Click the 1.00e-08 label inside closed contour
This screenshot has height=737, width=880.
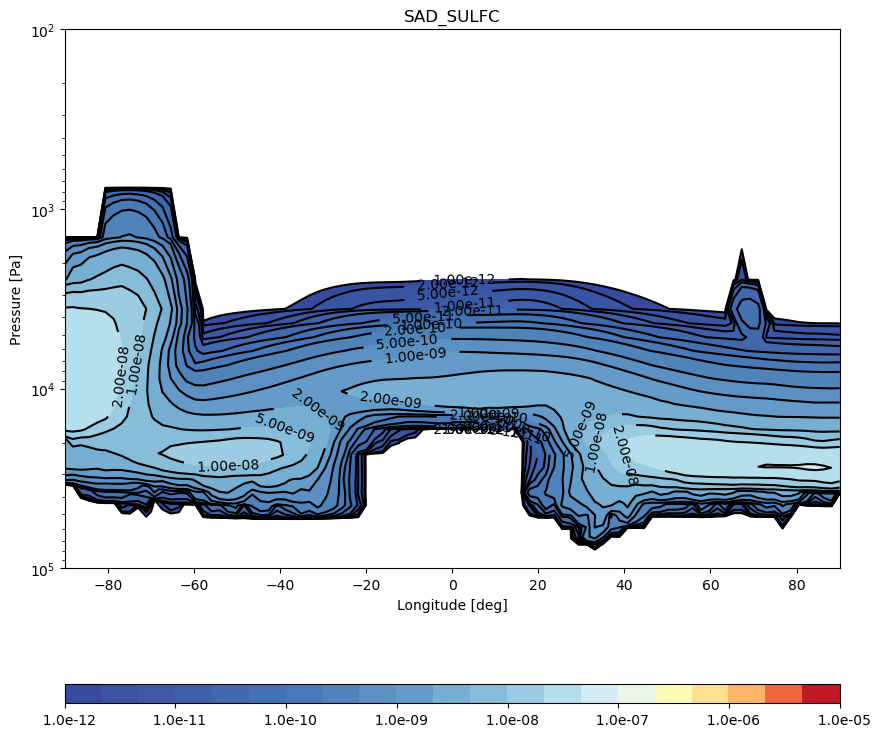click(x=228, y=466)
